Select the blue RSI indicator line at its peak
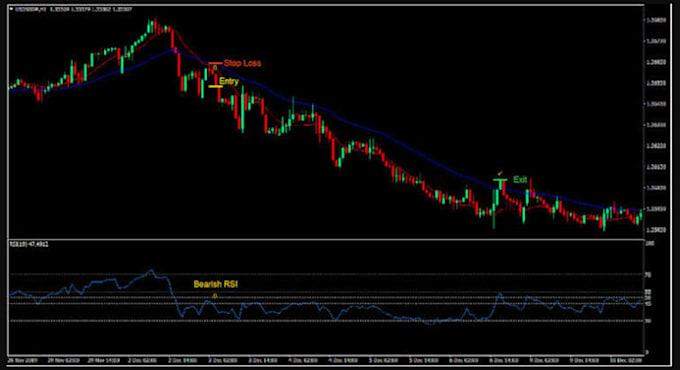Screen dimensions: 680x370 tap(151, 271)
